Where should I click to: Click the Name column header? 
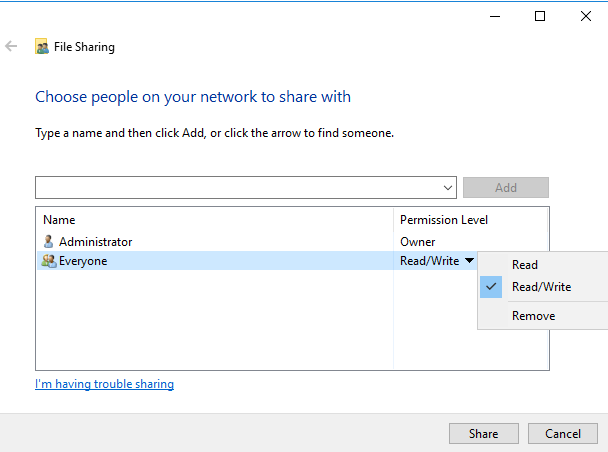click(59, 220)
